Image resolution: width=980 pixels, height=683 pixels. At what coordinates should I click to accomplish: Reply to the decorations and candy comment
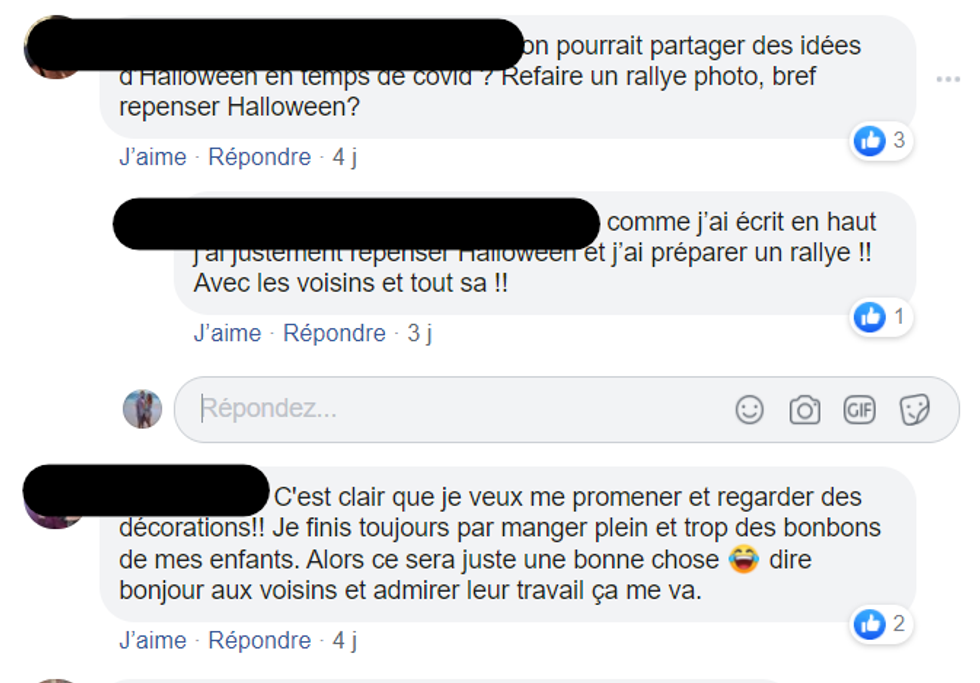tap(259, 641)
